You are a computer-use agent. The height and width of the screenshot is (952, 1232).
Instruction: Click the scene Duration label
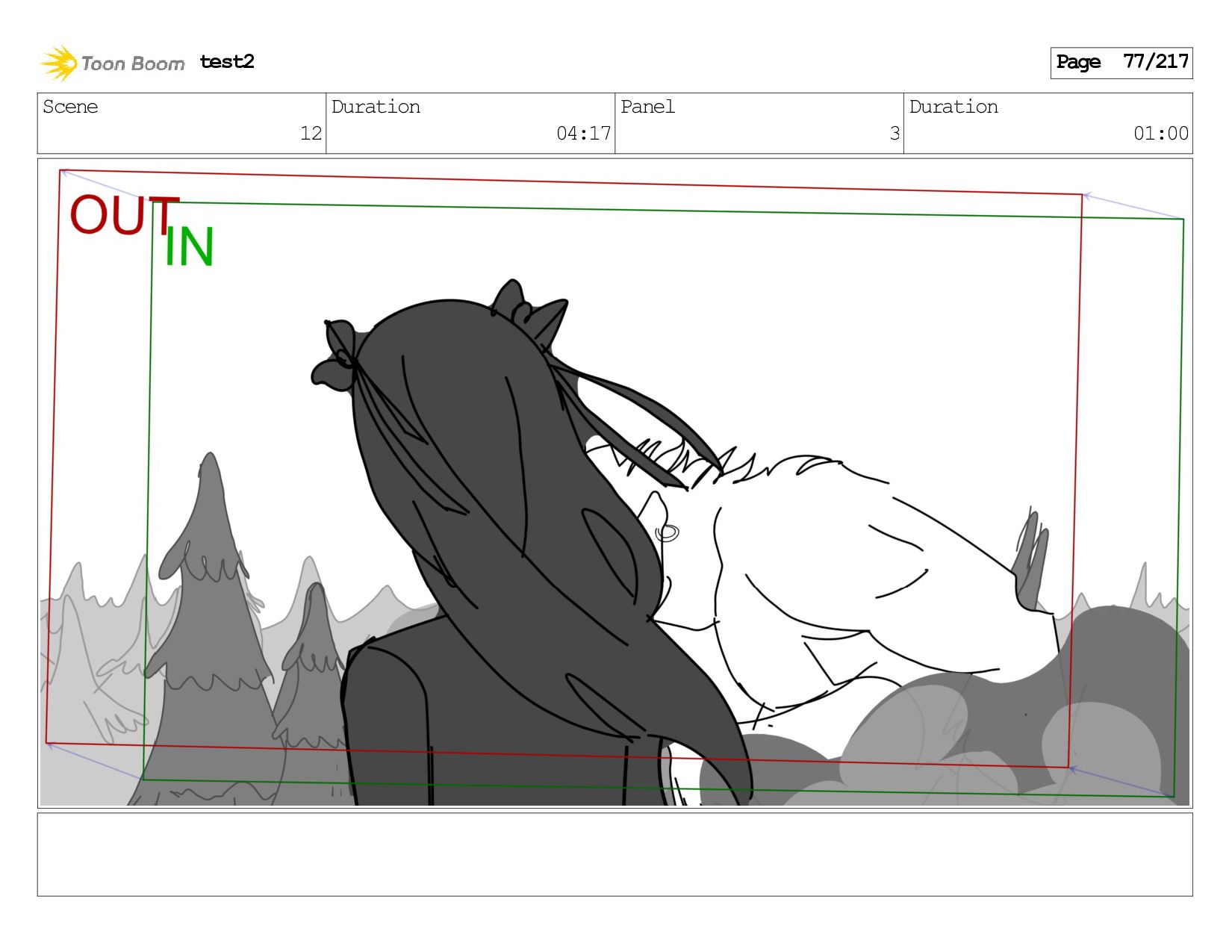376,107
